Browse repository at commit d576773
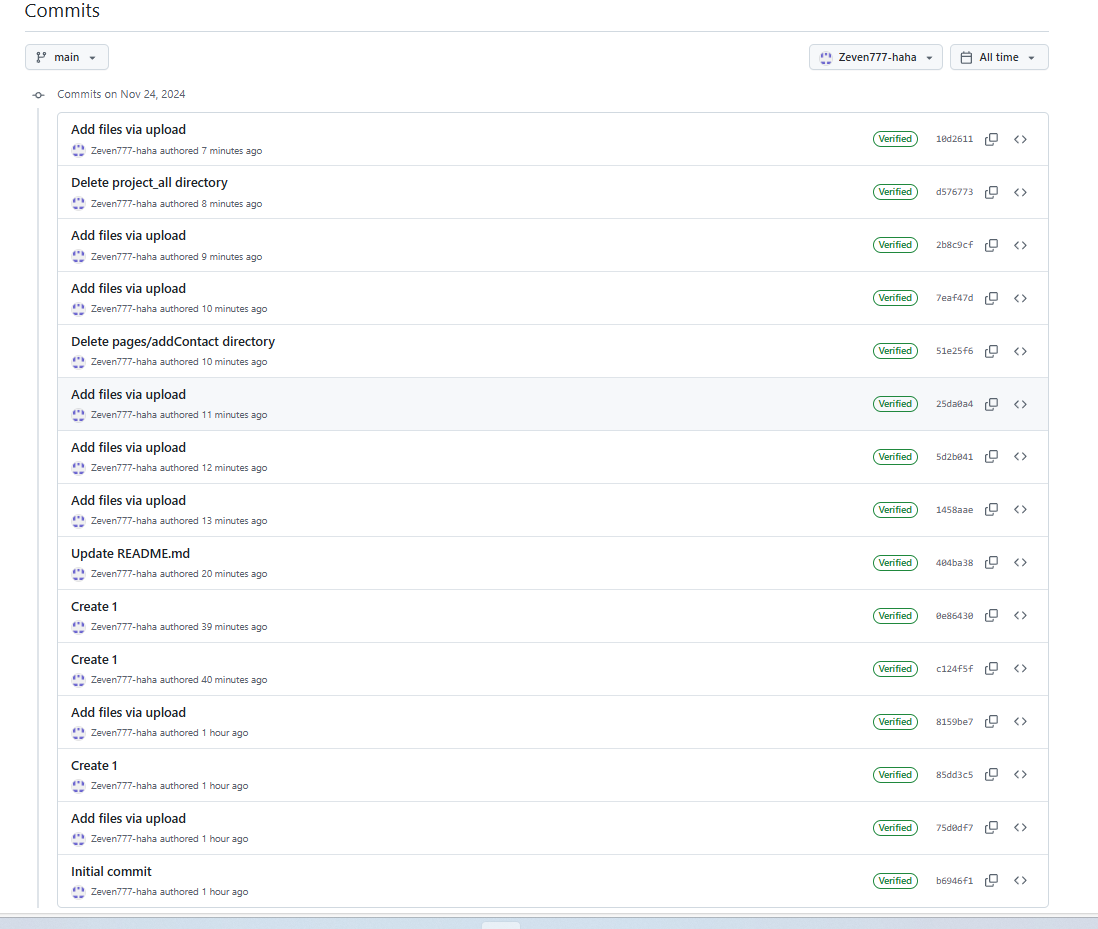Viewport: 1098px width, 929px height. pos(1020,192)
